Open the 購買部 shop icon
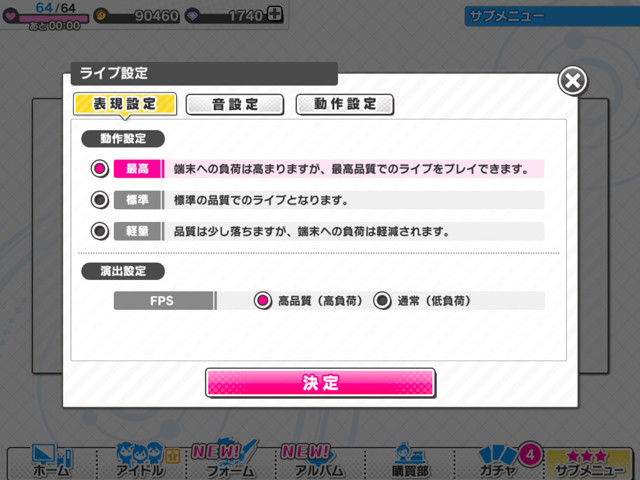 pyautogui.click(x=410, y=462)
